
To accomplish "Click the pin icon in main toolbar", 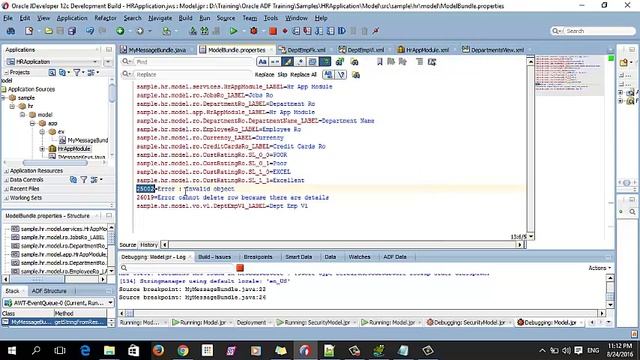I will pyautogui.click(x=376, y=31).
